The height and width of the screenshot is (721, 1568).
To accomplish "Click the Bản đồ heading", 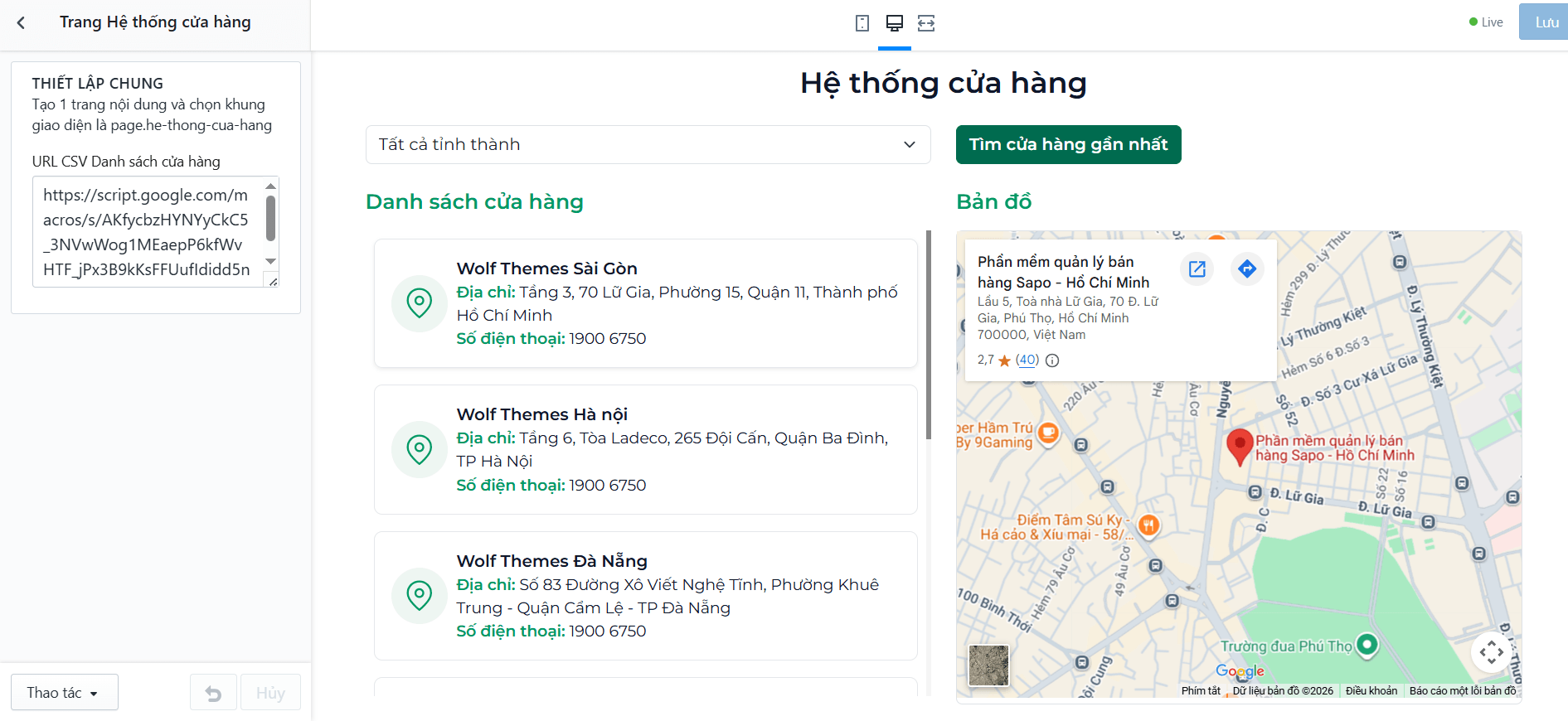I will (x=994, y=202).
